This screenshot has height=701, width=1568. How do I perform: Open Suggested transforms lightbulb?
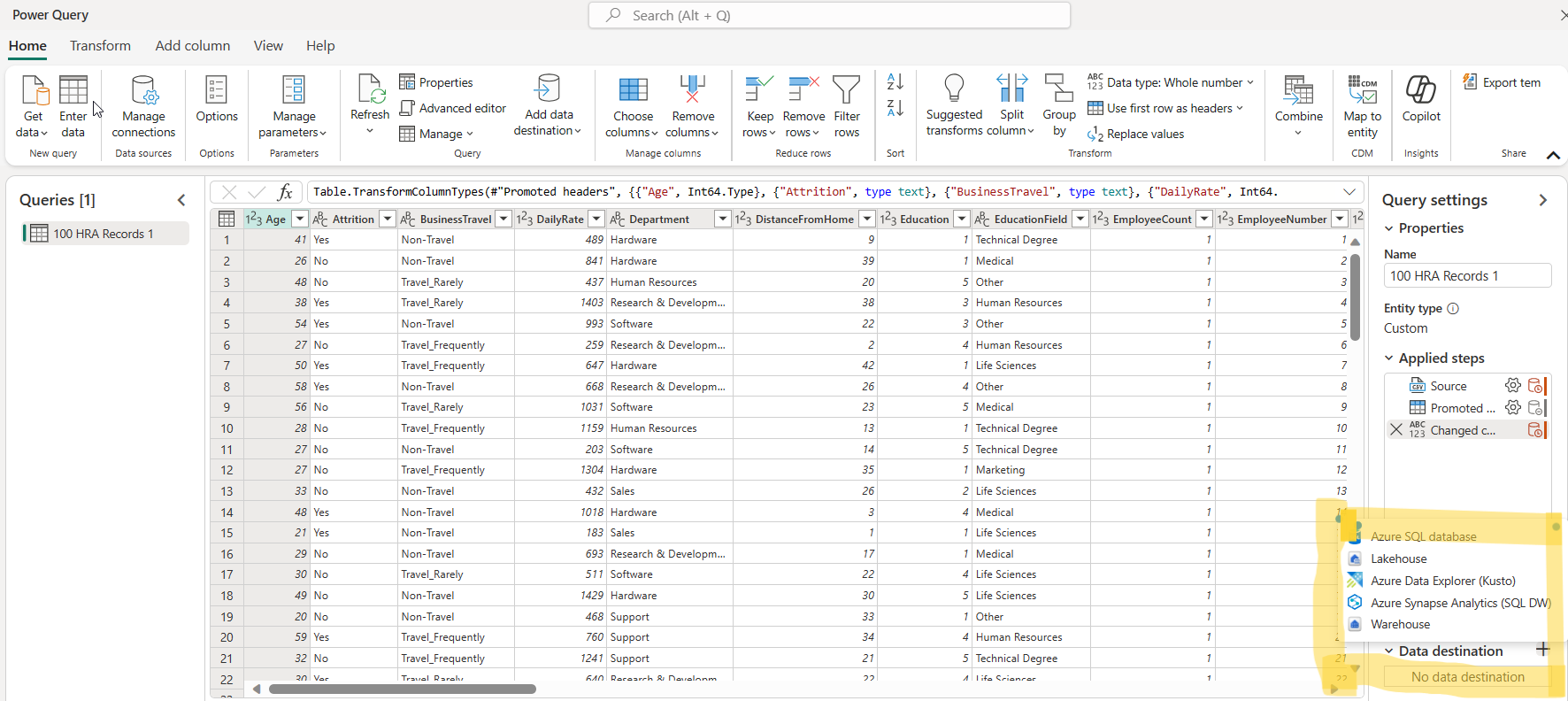click(954, 89)
